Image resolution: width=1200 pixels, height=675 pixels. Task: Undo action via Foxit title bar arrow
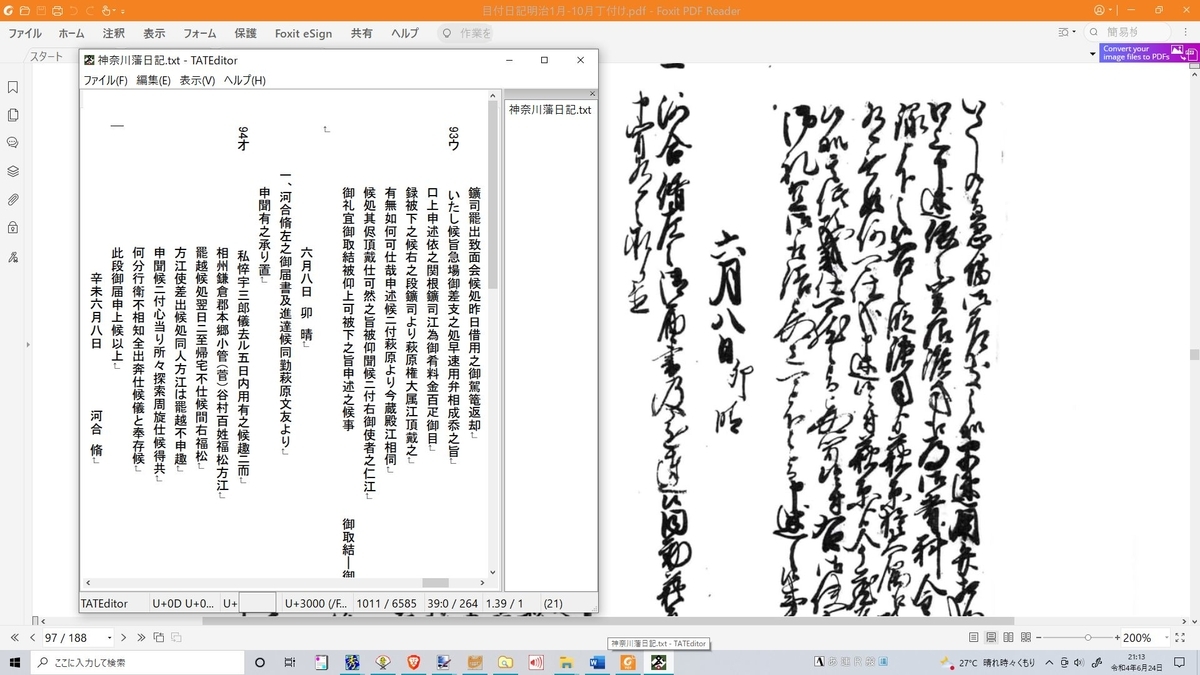tap(75, 10)
